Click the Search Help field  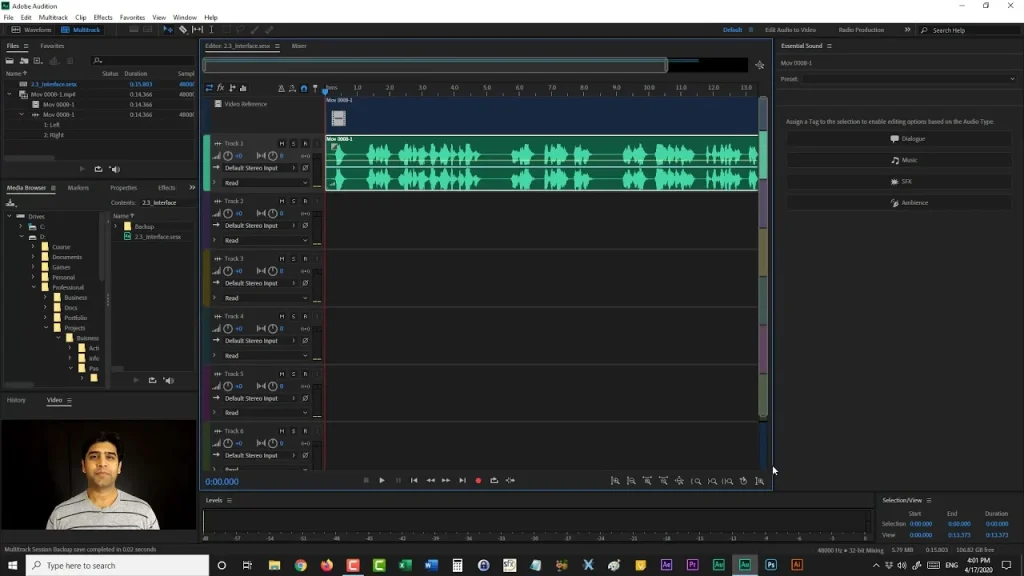[x=971, y=31]
